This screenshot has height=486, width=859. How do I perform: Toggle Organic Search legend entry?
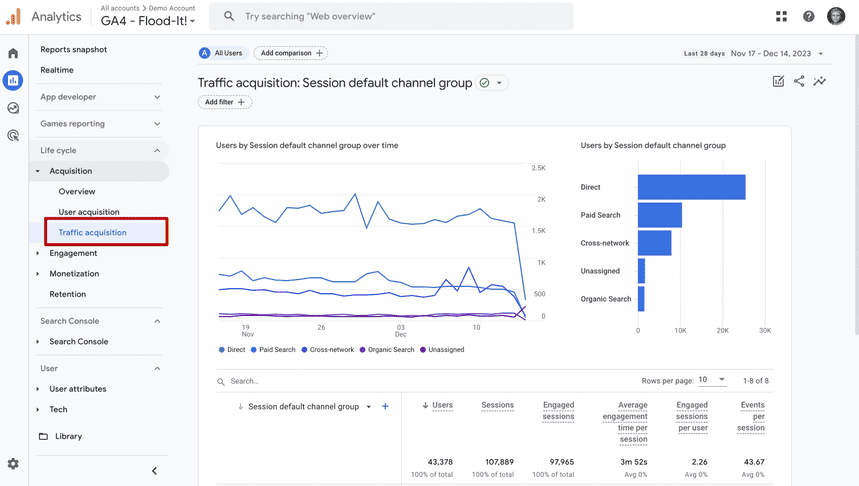click(387, 350)
